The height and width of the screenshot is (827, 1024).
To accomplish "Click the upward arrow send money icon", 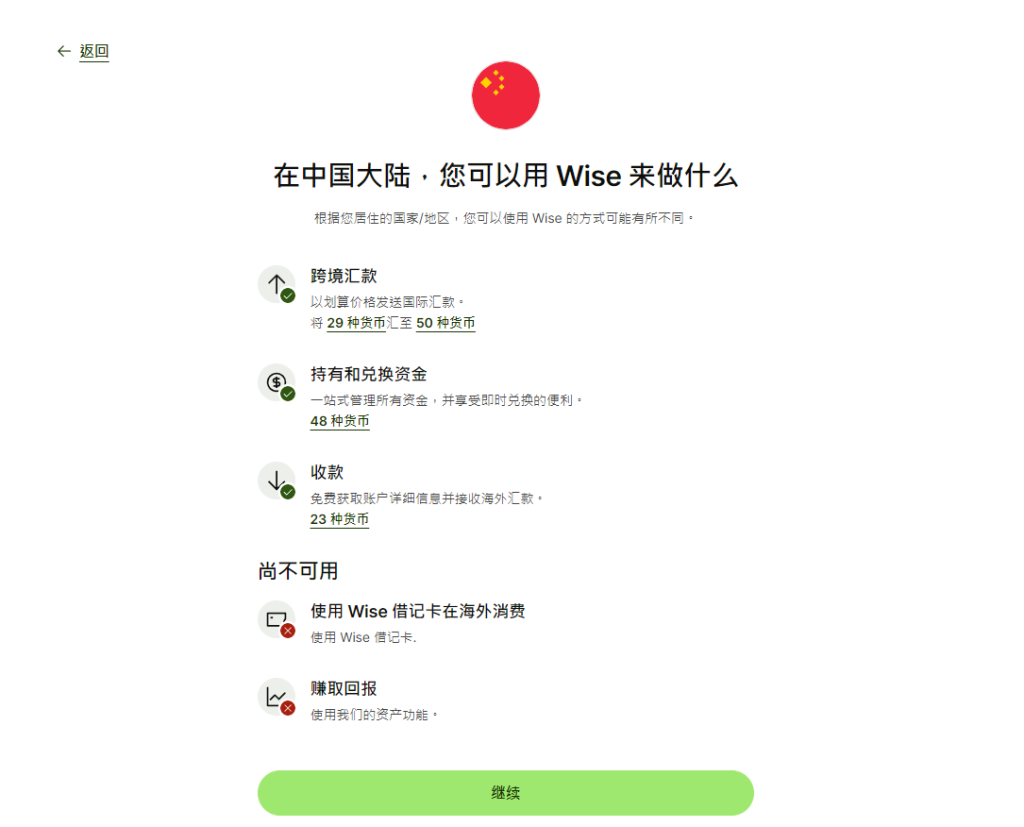I will point(277,284).
